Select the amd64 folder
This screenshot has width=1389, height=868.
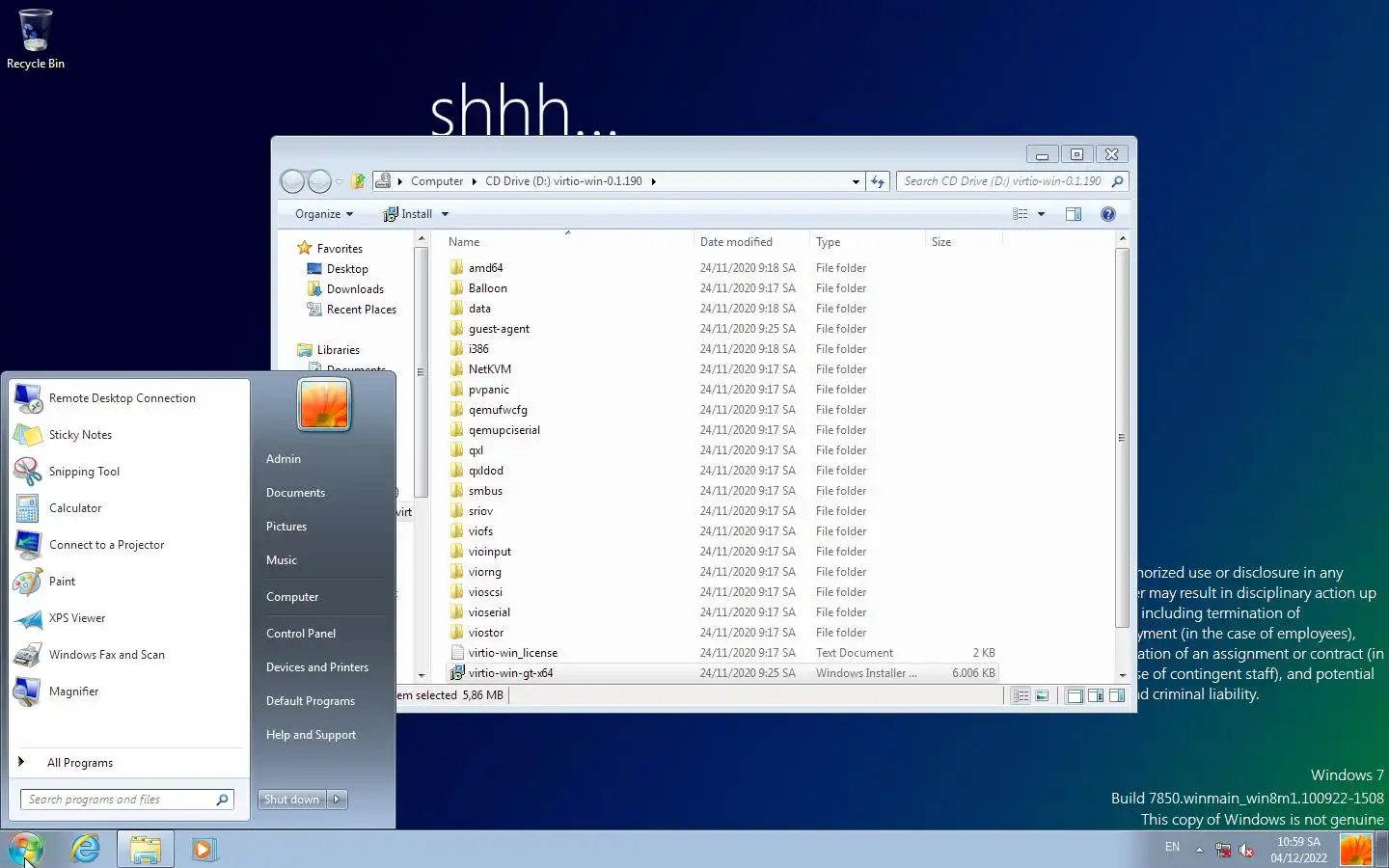[x=723, y=268]
